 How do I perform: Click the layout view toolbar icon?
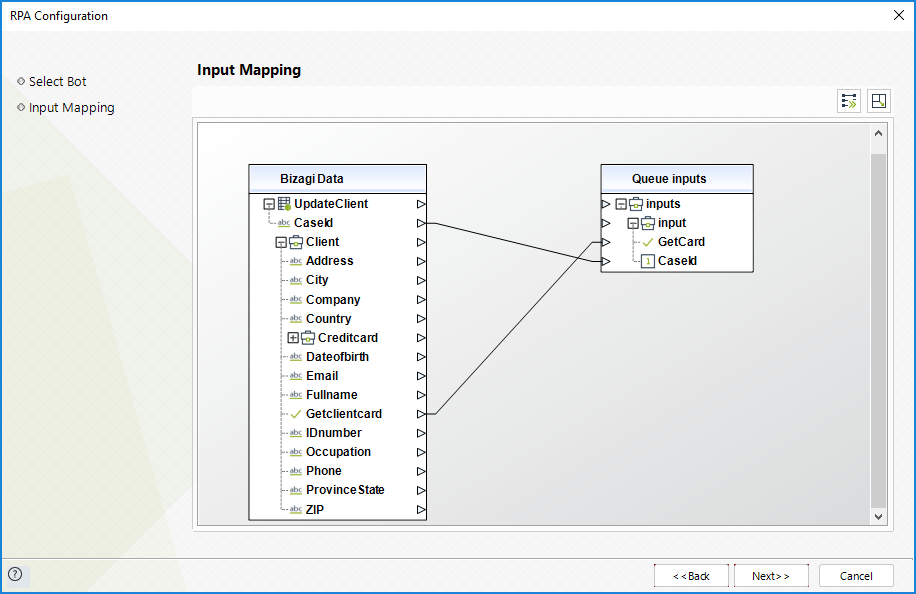click(879, 102)
